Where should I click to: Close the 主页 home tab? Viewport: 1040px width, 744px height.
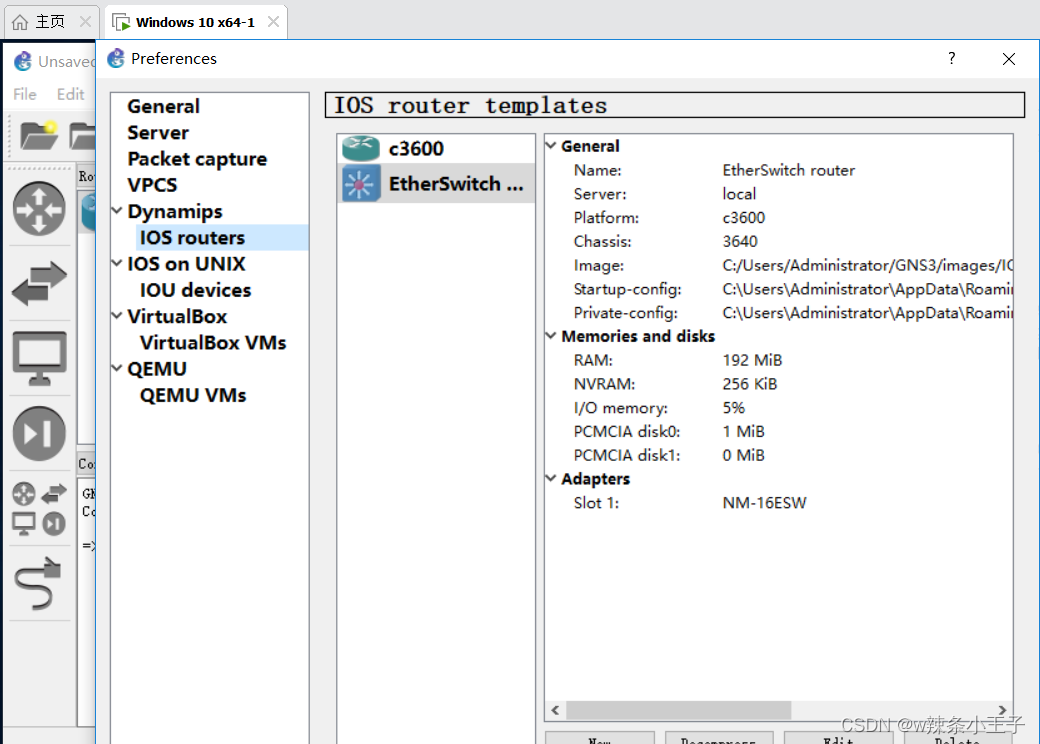(x=85, y=22)
